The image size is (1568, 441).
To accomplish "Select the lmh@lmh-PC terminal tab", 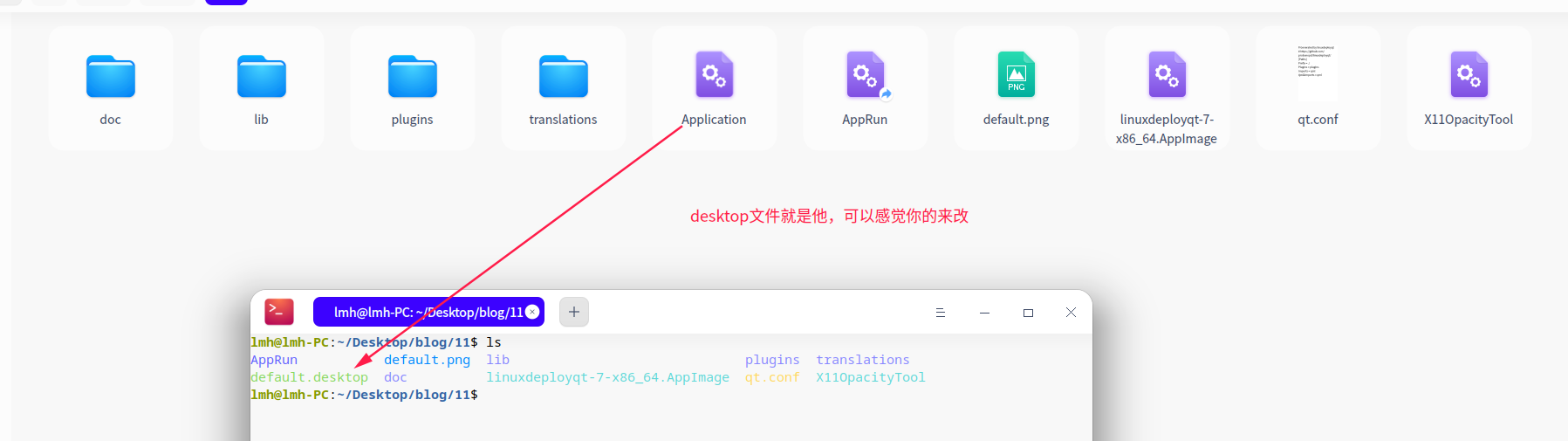I will point(428,312).
